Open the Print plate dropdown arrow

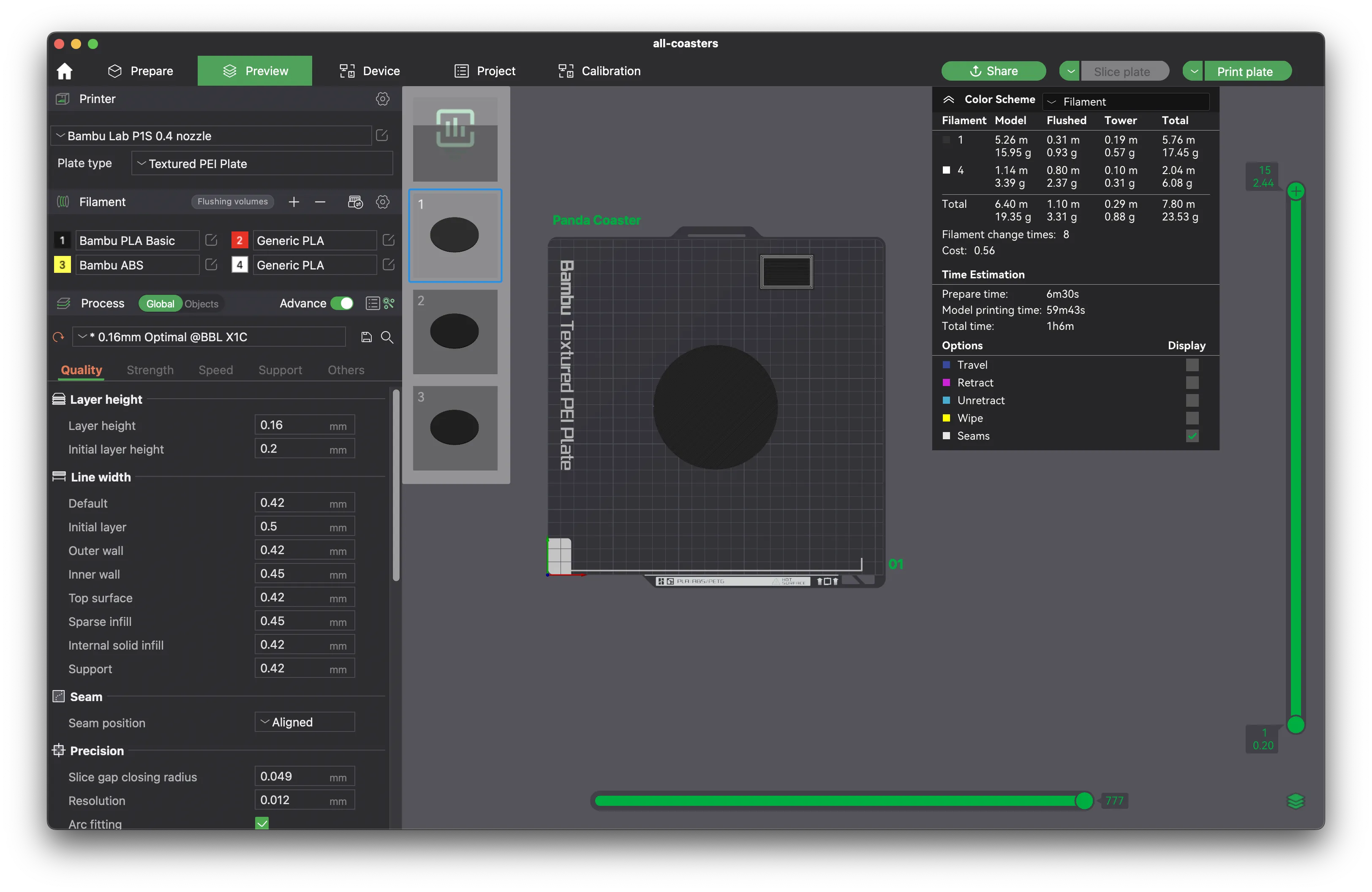click(1194, 71)
